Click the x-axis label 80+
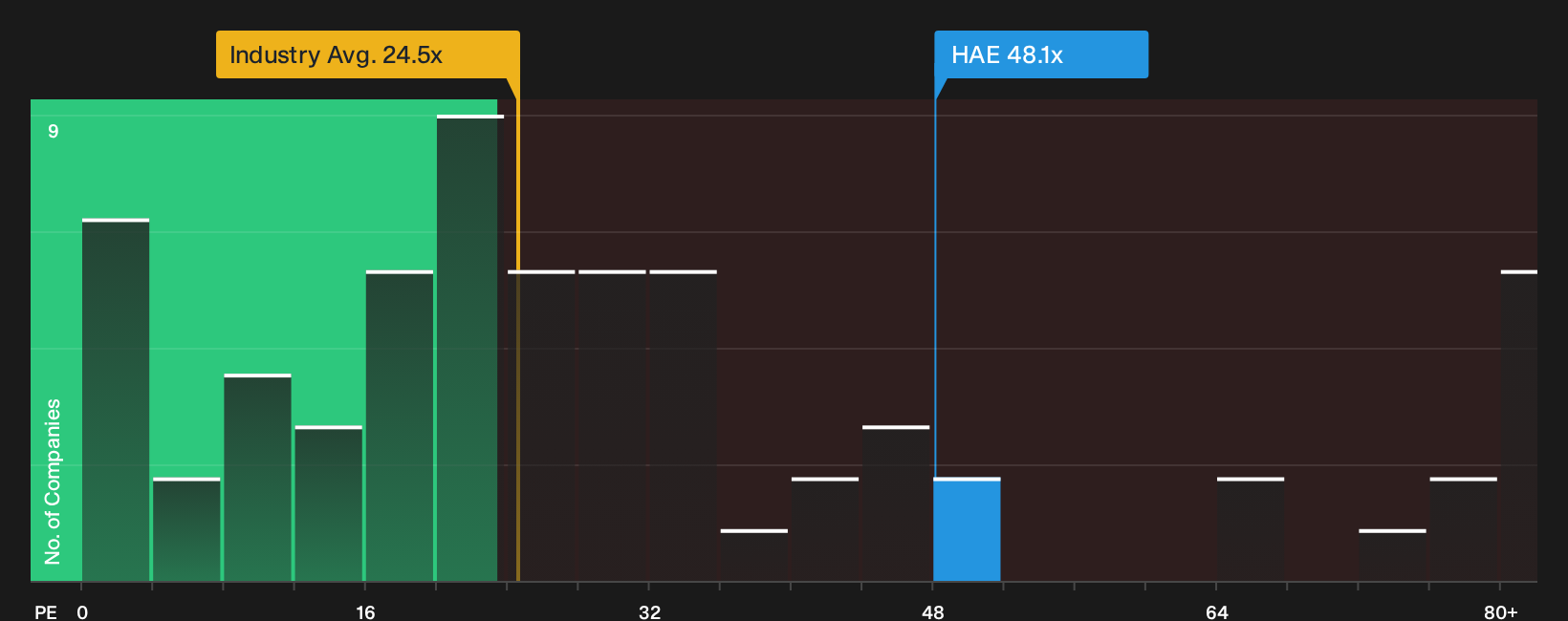Image resolution: width=1568 pixels, height=621 pixels. 1501,611
